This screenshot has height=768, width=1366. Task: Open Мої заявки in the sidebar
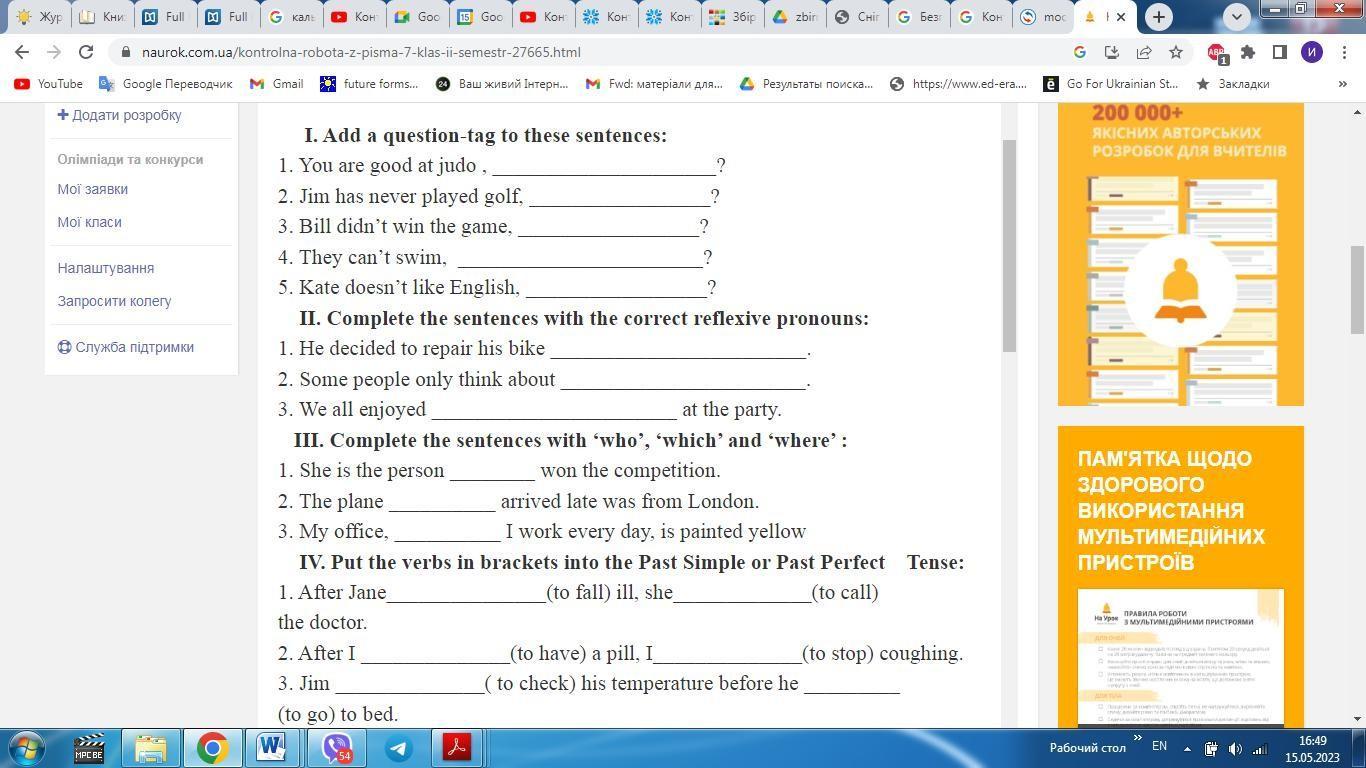(92, 189)
